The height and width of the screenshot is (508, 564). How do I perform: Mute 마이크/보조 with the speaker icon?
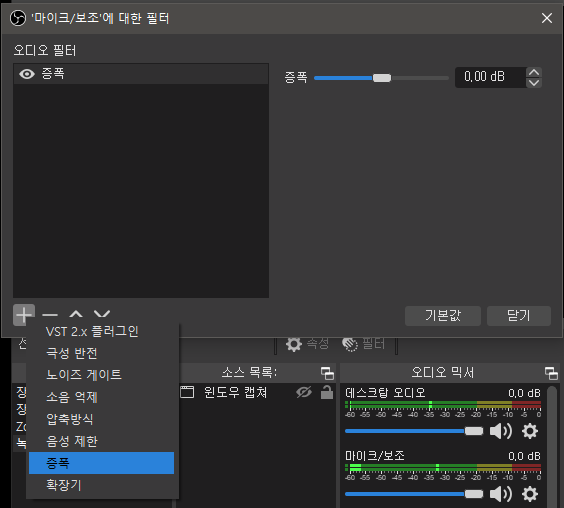(x=501, y=494)
